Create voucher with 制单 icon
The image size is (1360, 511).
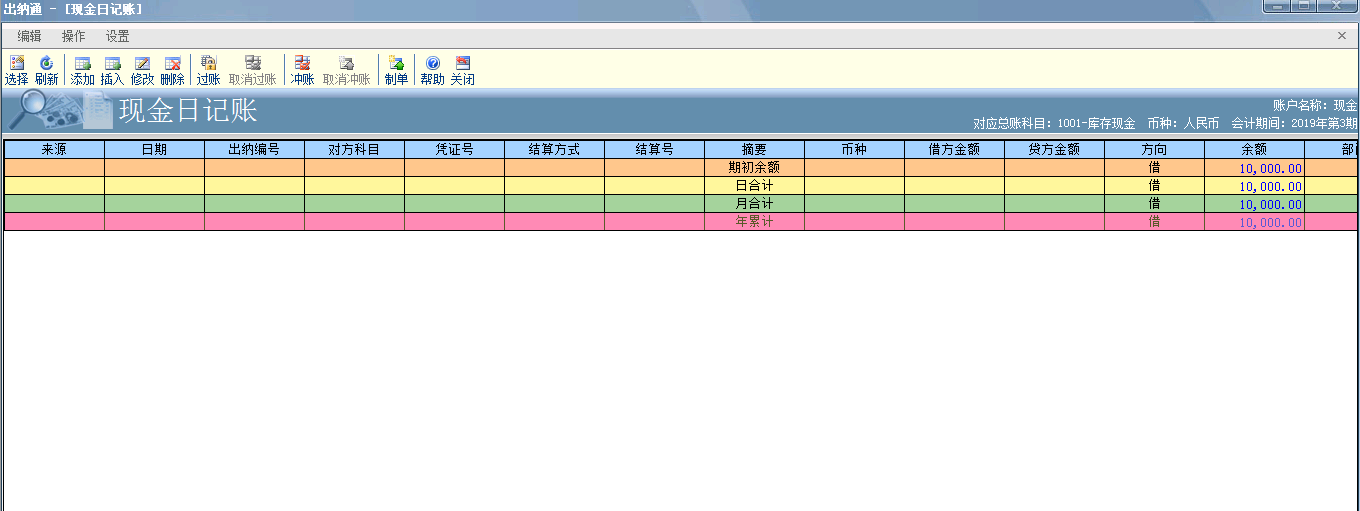click(396, 69)
